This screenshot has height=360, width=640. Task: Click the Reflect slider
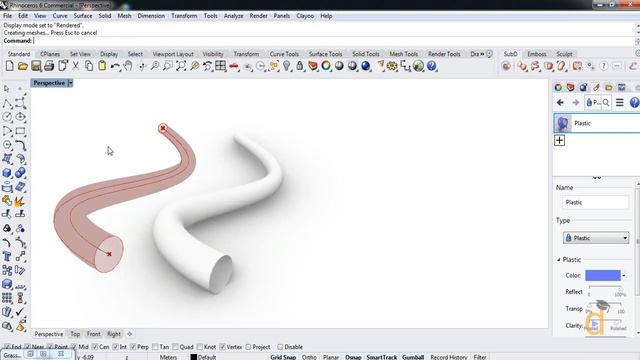point(606,289)
